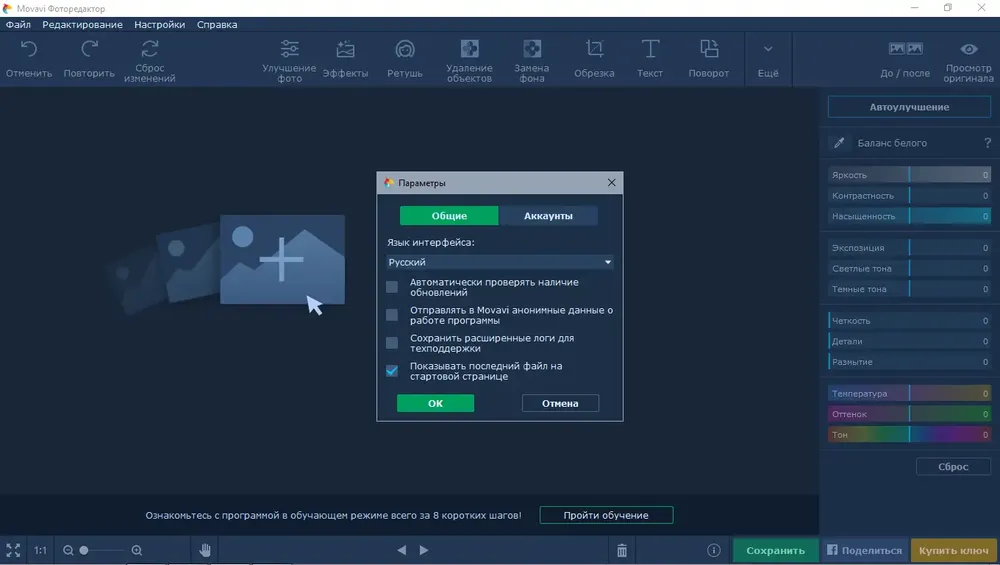The width and height of the screenshot is (1000, 565).
Task: Open the Text (Текст) tool
Action: [650, 57]
